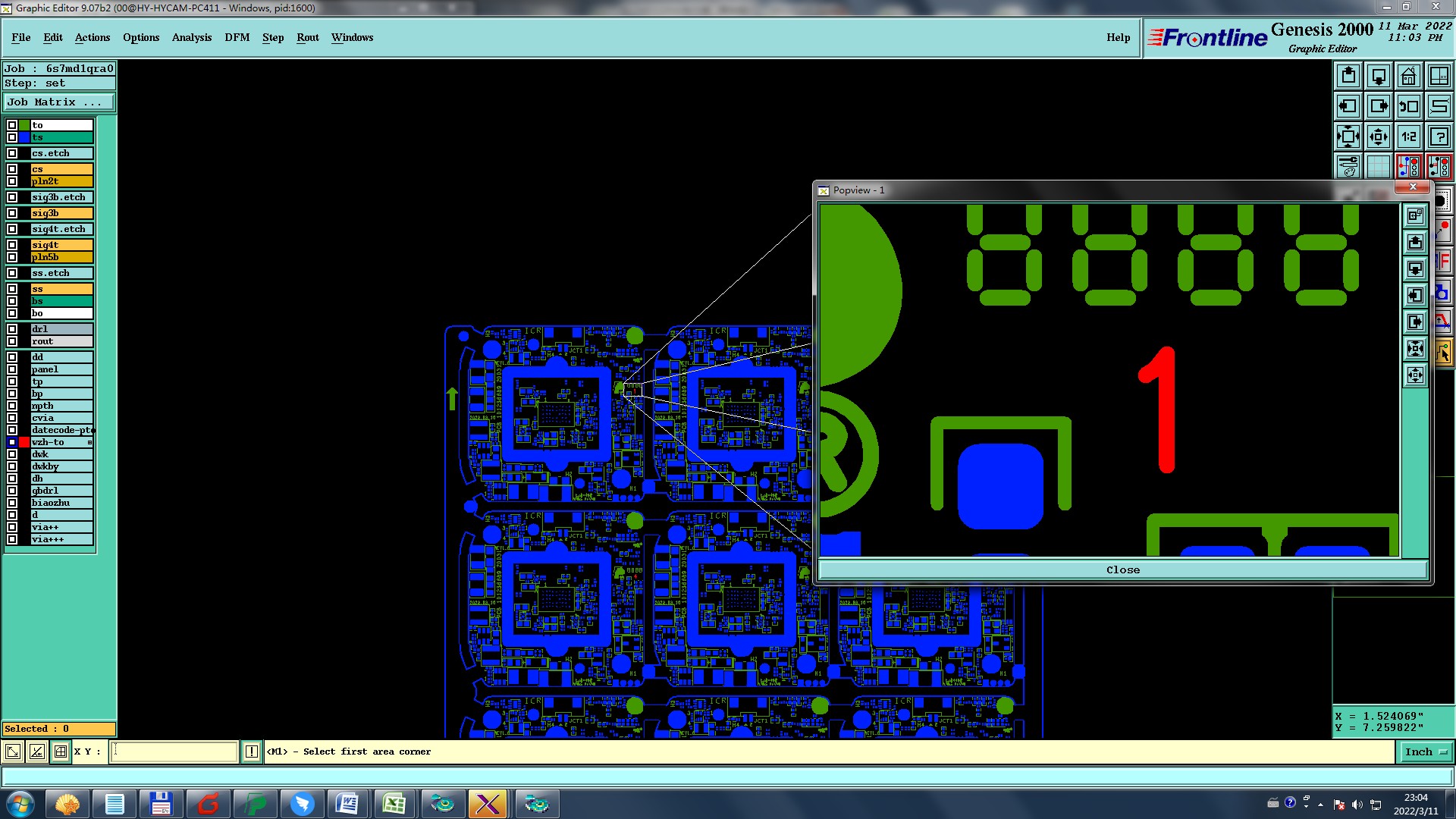Open the display settings wrench and palette icon
1456x819 pixels.
point(1348,166)
